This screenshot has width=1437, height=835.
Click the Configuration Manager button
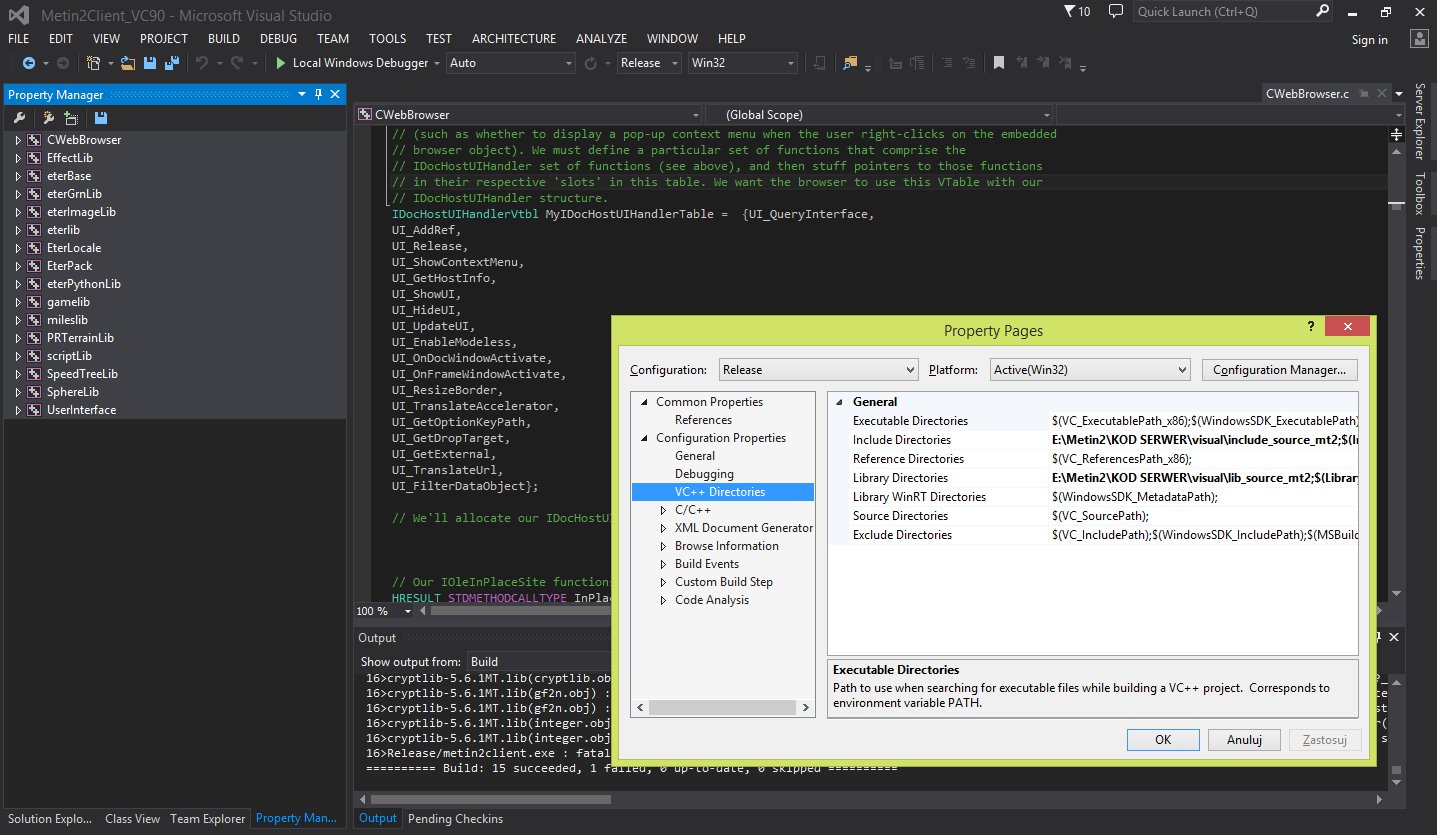1280,370
